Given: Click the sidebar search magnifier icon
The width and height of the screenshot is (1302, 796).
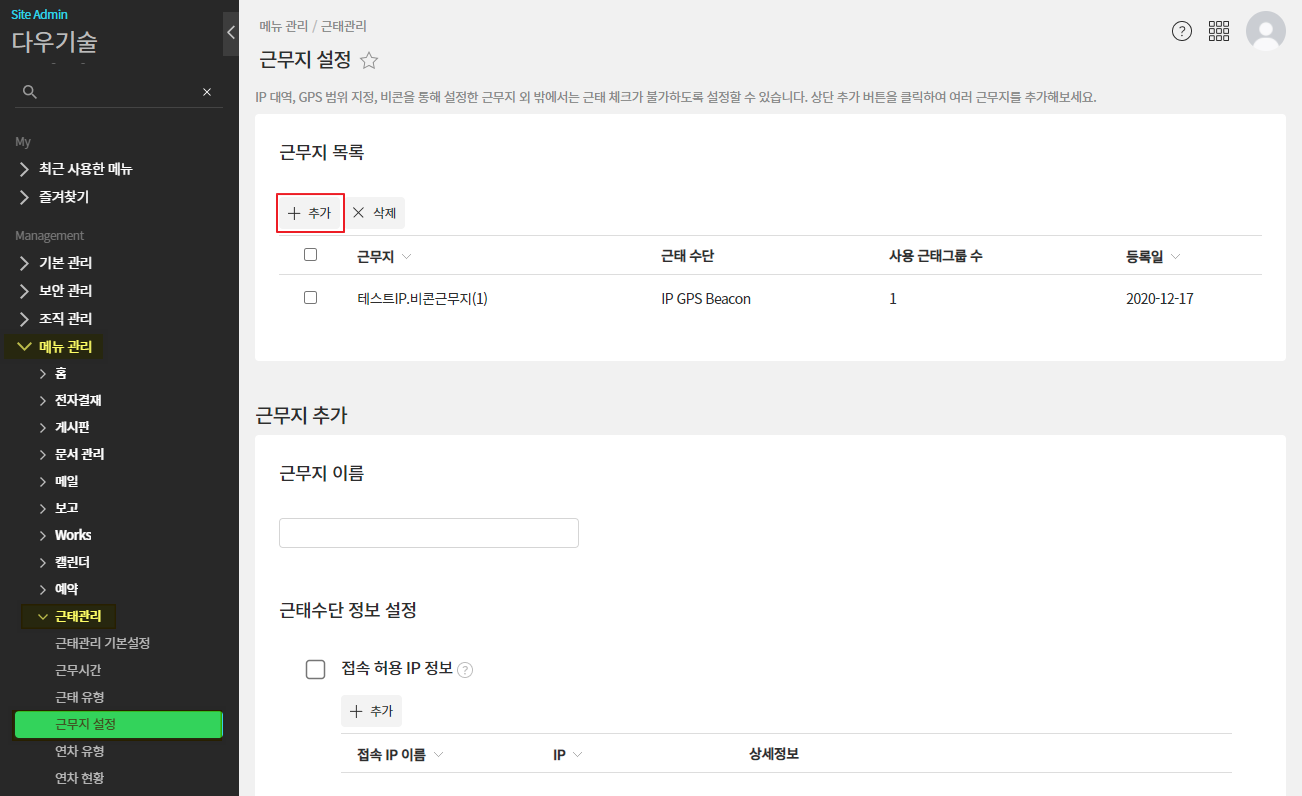Looking at the screenshot, I should tap(30, 92).
